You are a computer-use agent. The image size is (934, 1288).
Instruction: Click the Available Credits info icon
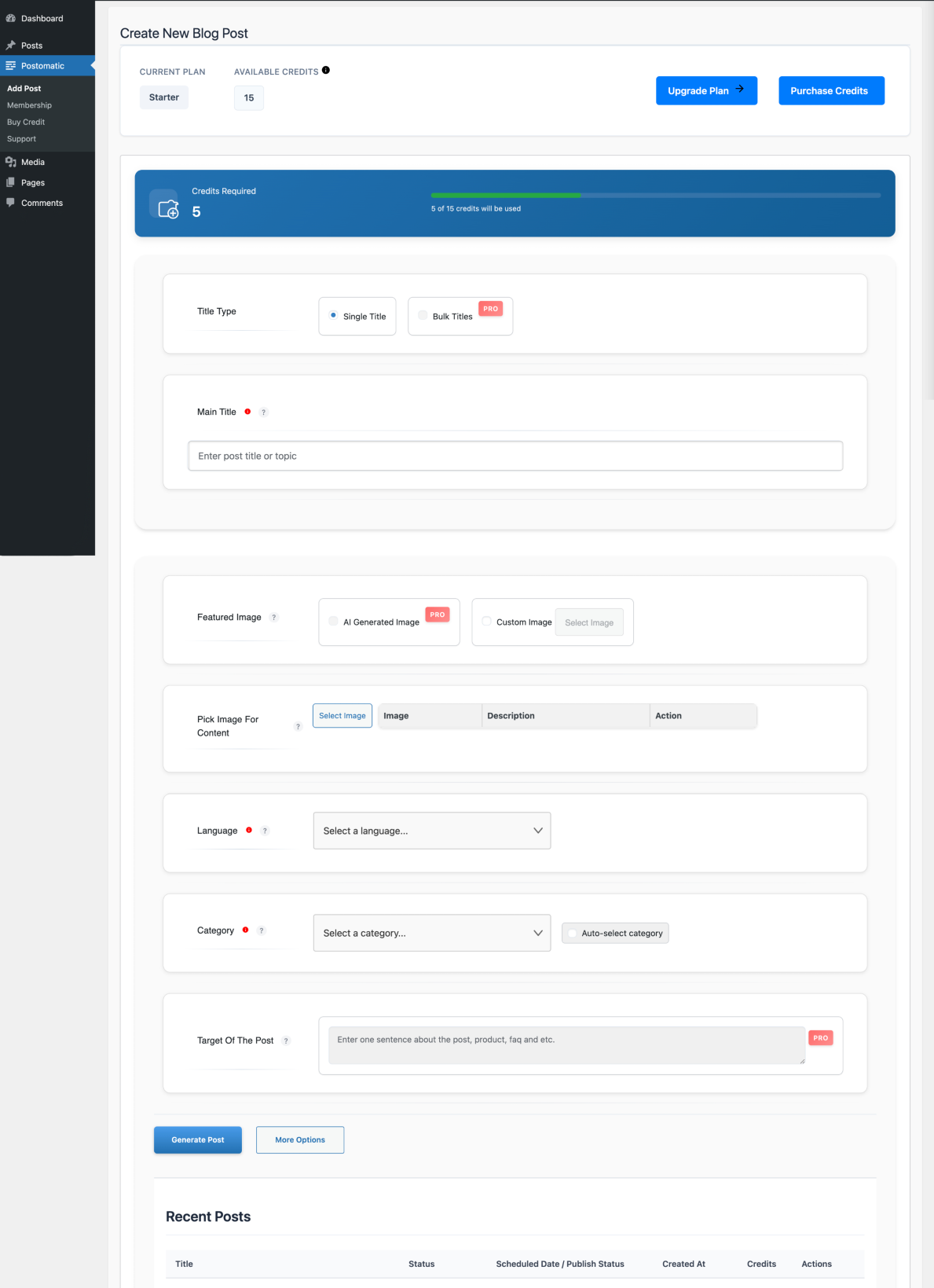[326, 70]
